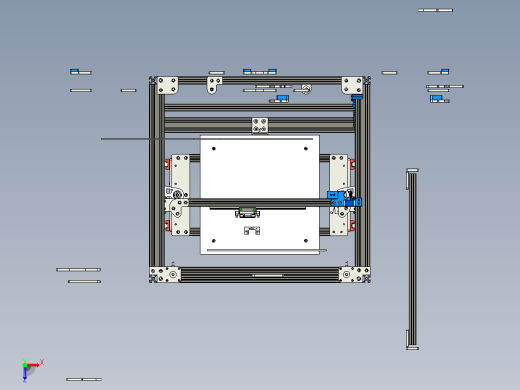The height and width of the screenshot is (390, 520).
Task: Select the small U-shaped bracket on bed
Action: coord(252,230)
